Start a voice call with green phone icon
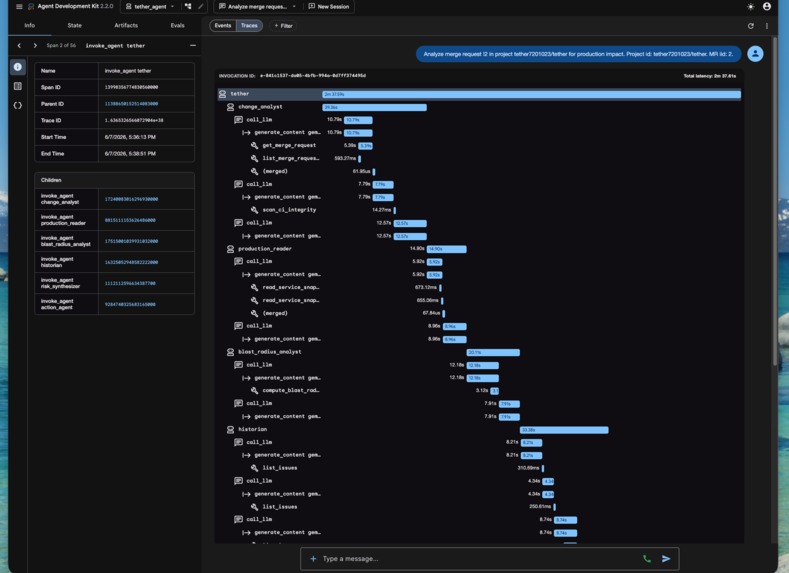This screenshot has width=789, height=573. click(647, 559)
